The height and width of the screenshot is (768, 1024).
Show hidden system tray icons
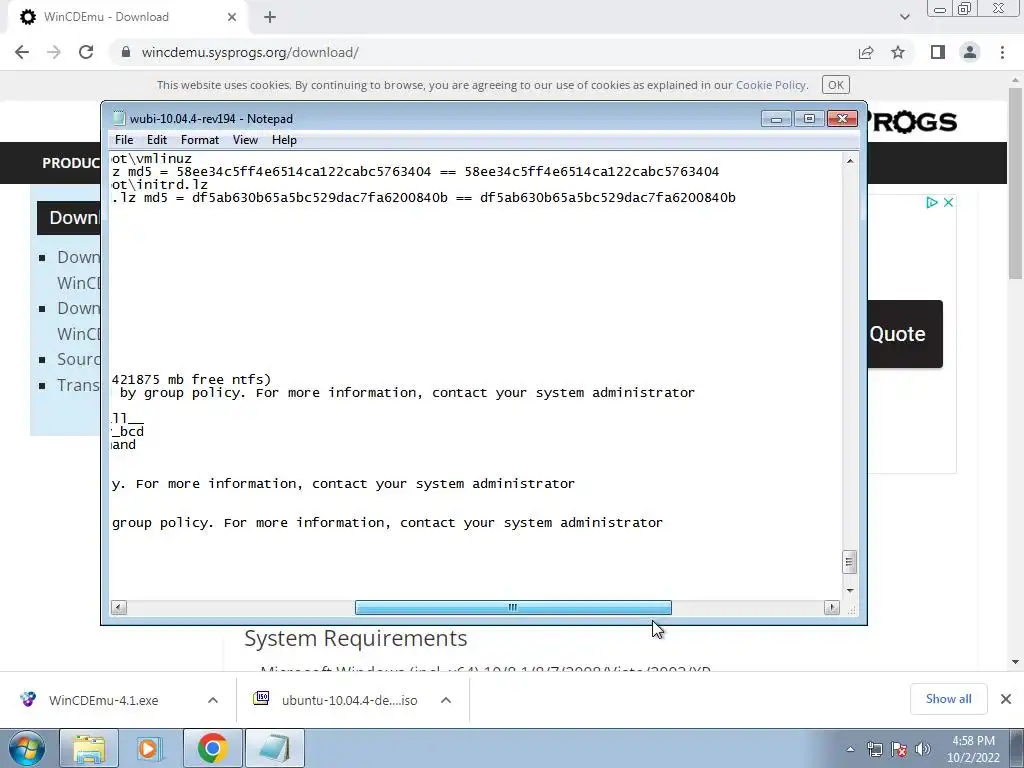(x=850, y=749)
